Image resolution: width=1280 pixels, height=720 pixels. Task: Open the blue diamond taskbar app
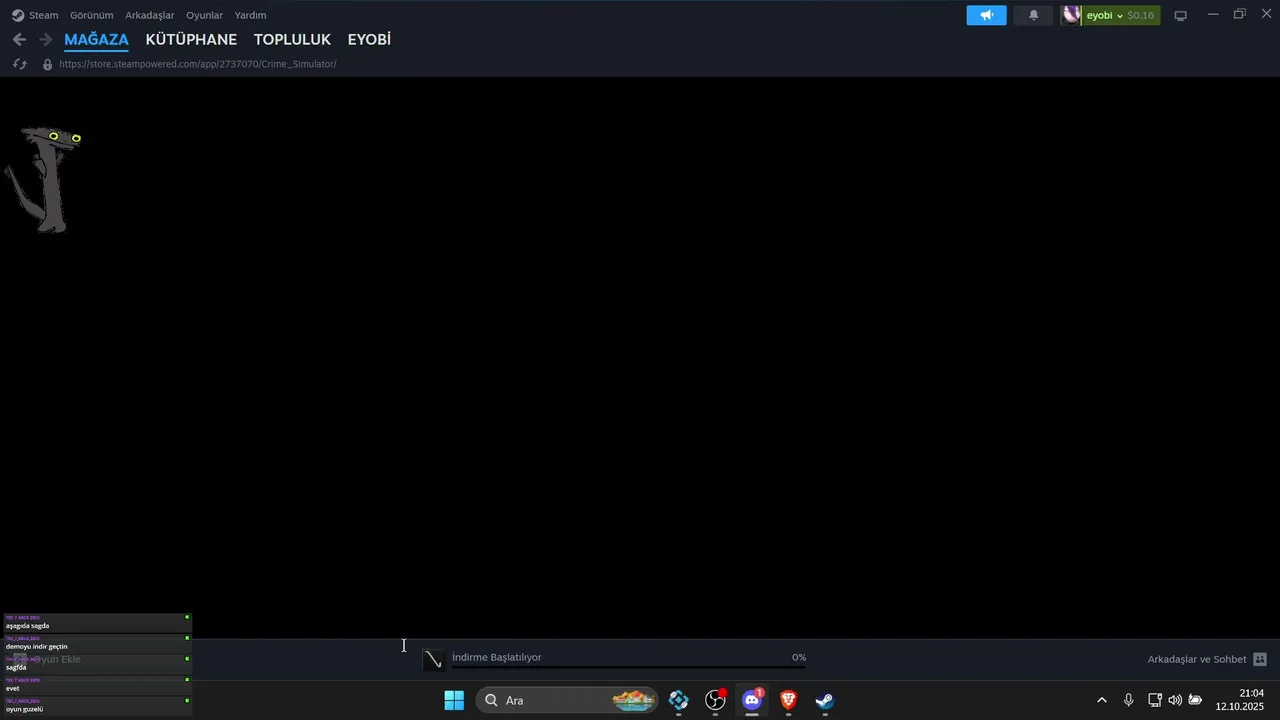(679, 700)
